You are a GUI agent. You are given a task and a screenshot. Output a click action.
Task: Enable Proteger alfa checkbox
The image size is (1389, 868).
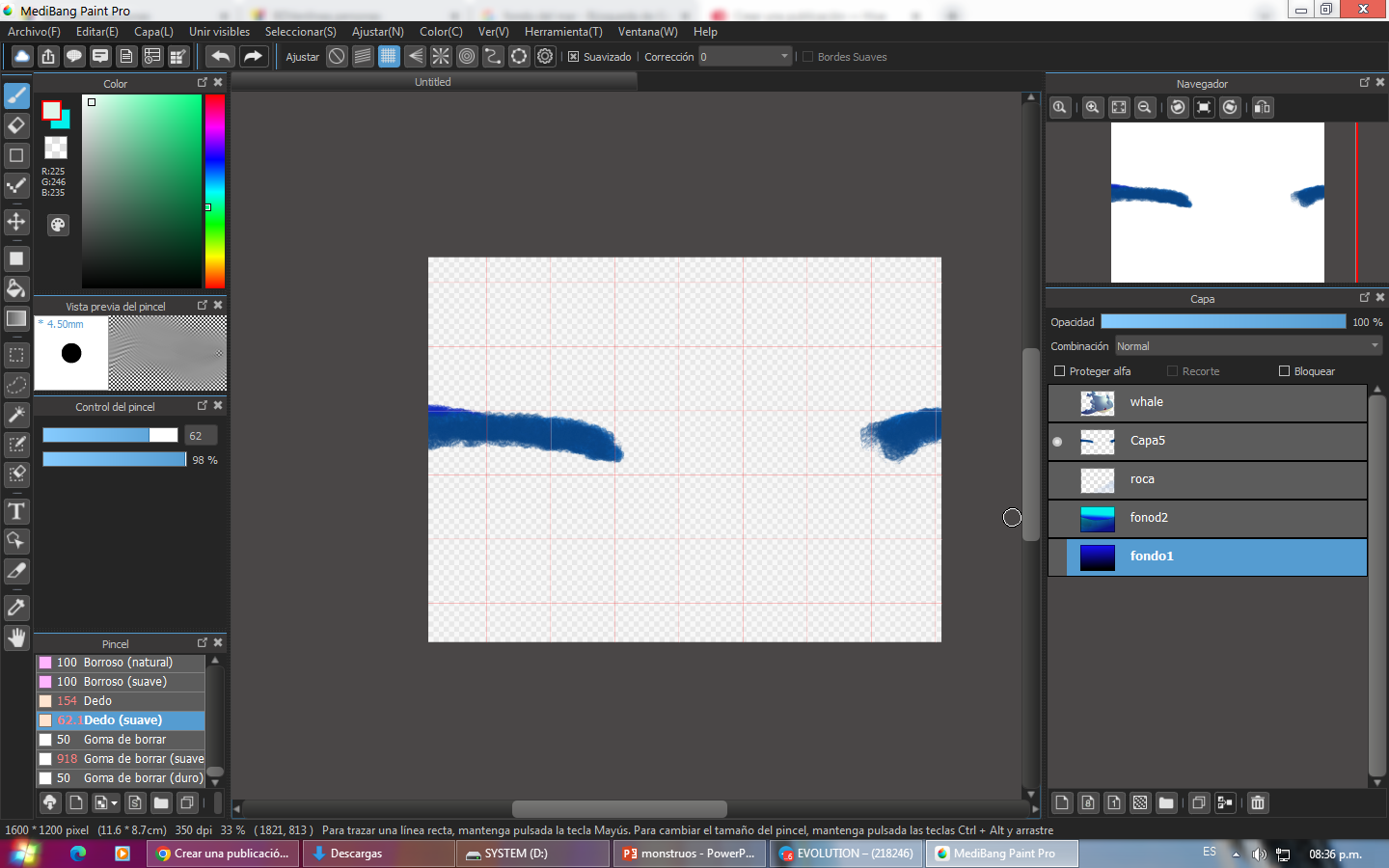click(1060, 371)
